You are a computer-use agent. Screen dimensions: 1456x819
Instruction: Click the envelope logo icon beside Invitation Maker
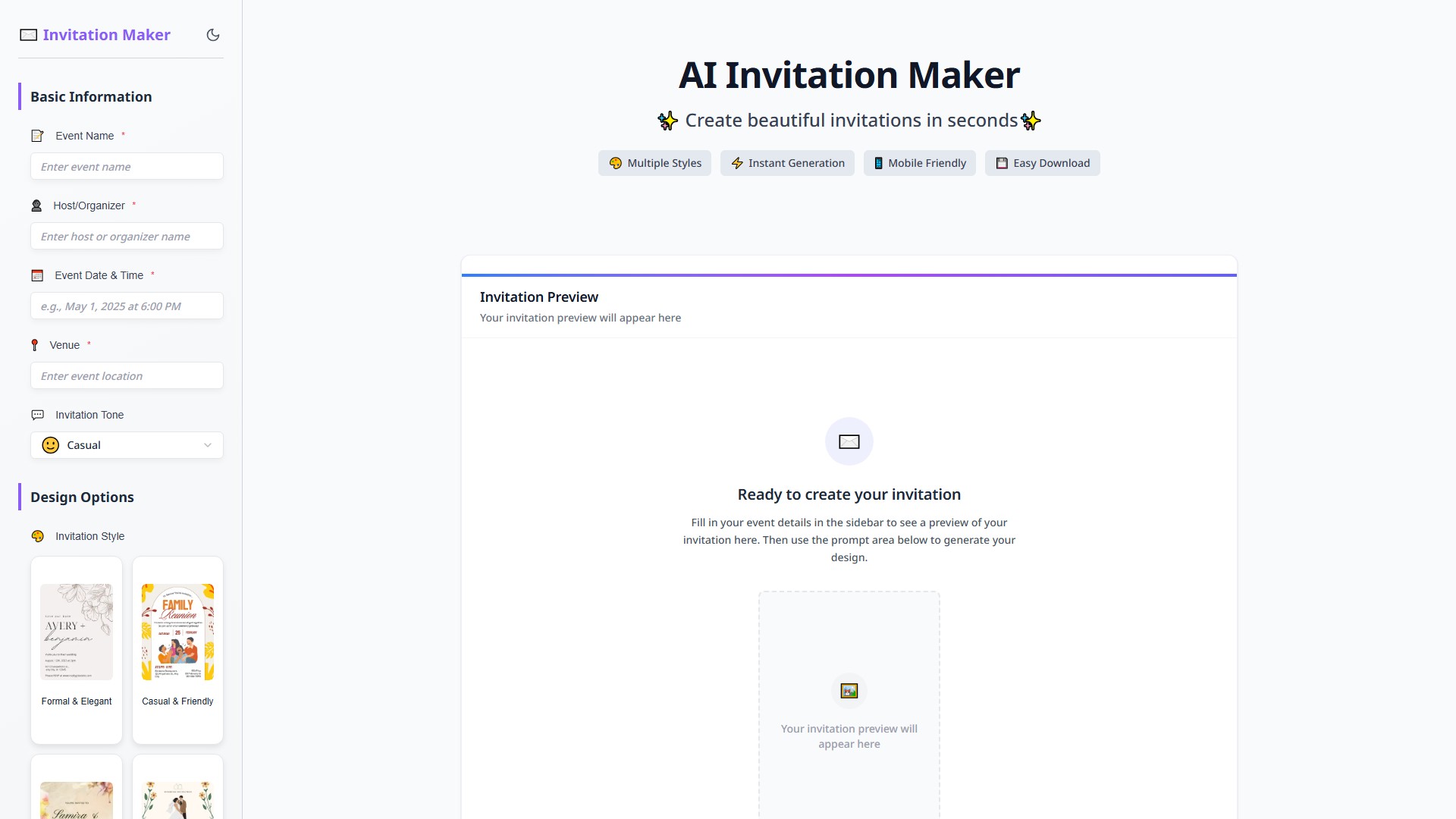[29, 35]
